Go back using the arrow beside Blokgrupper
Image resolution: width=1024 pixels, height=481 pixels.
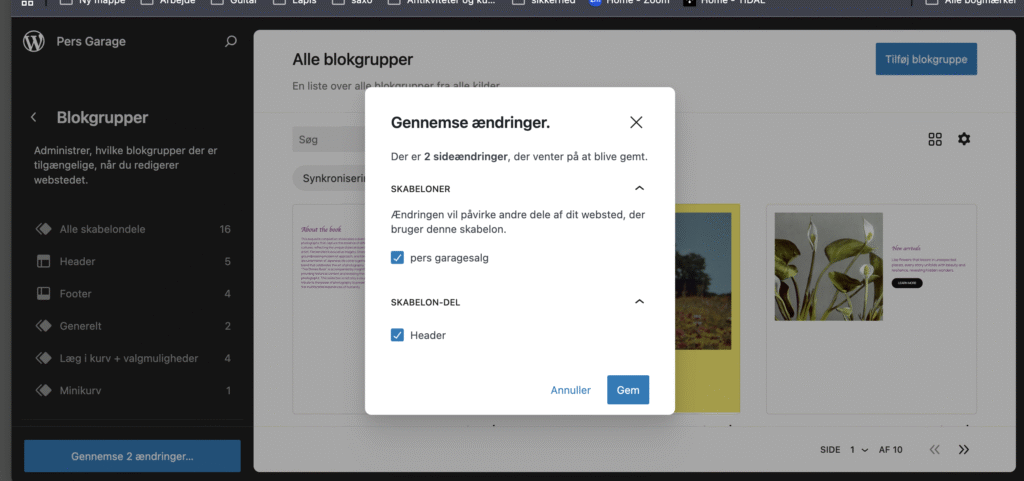click(34, 117)
